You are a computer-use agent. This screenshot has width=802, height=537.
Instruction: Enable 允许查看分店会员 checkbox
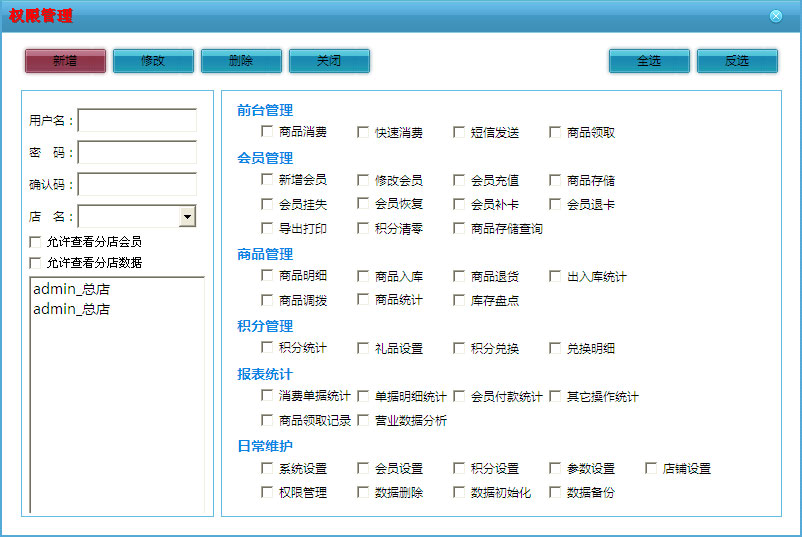tap(35, 242)
